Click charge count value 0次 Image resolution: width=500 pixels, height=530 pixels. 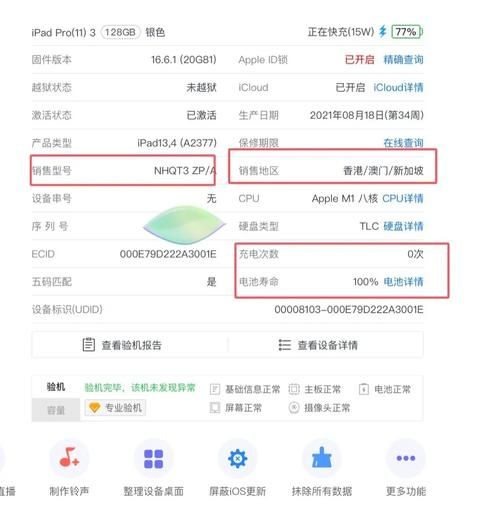415,254
